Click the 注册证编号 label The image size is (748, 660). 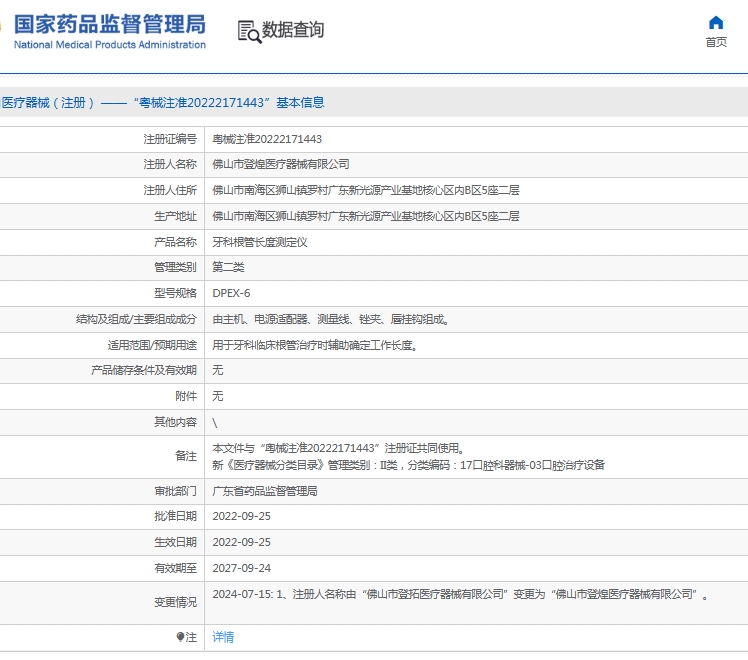tap(170, 139)
